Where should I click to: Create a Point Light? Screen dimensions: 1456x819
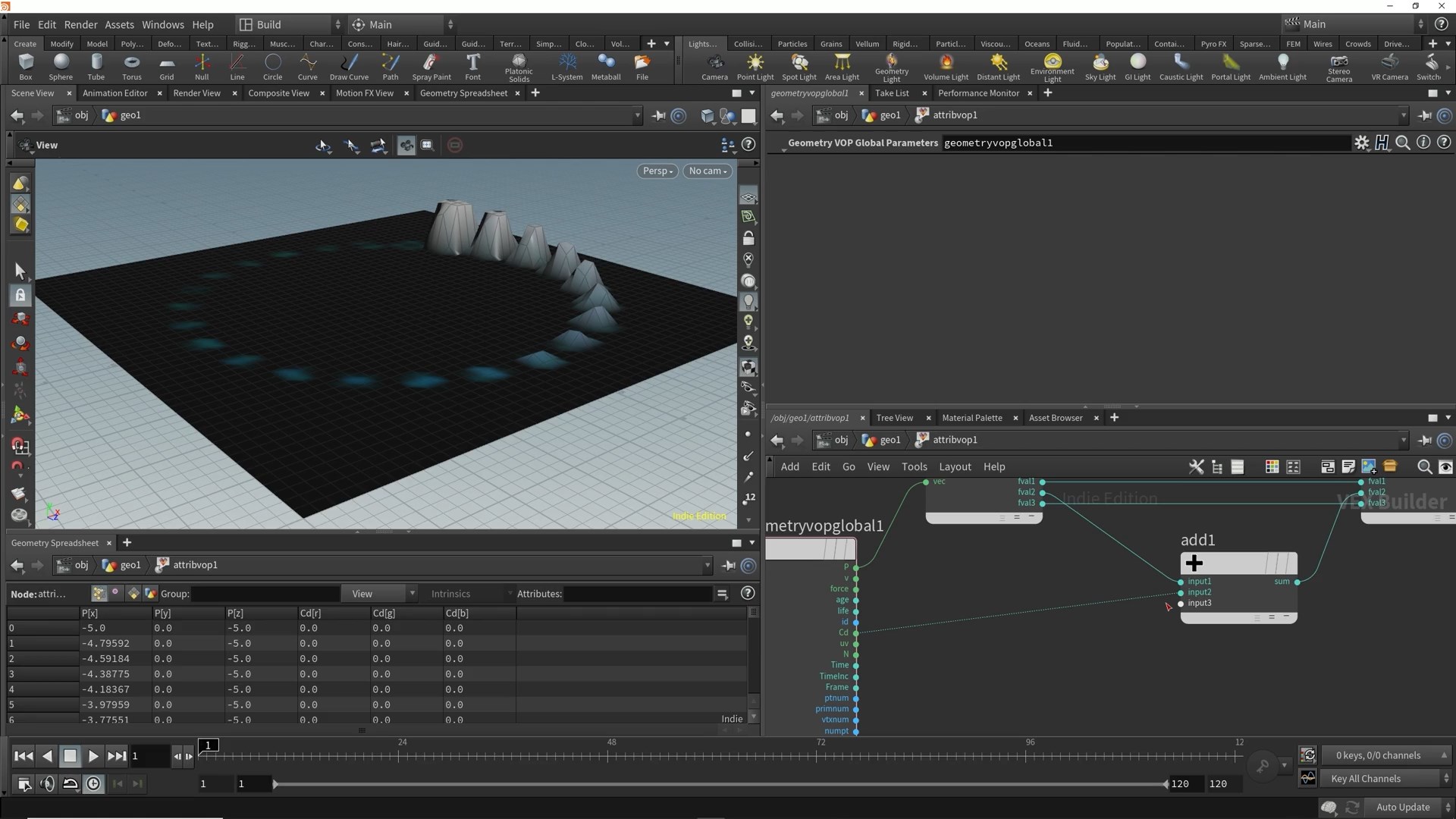[755, 67]
